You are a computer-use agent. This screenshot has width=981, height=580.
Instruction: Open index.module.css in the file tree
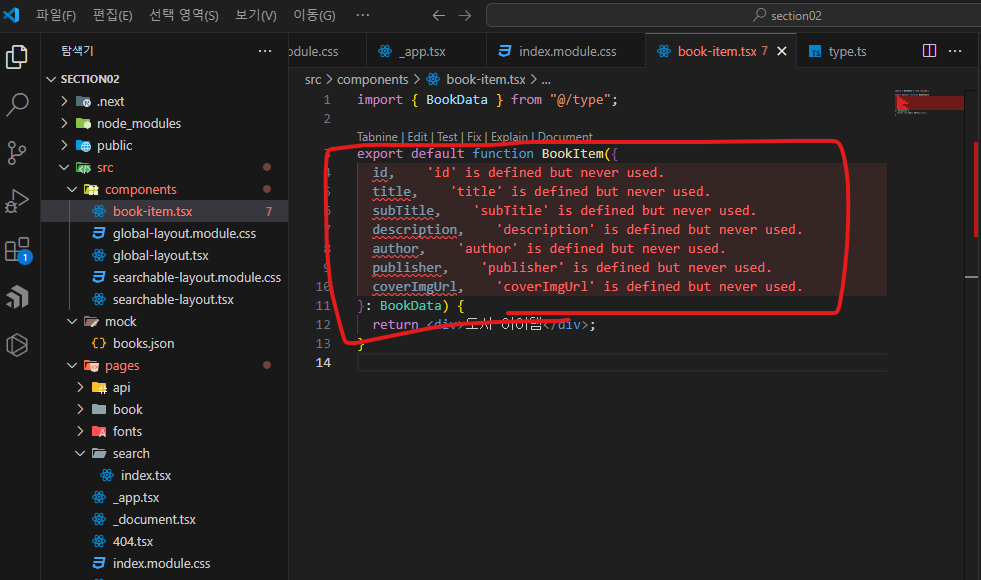tap(165, 563)
